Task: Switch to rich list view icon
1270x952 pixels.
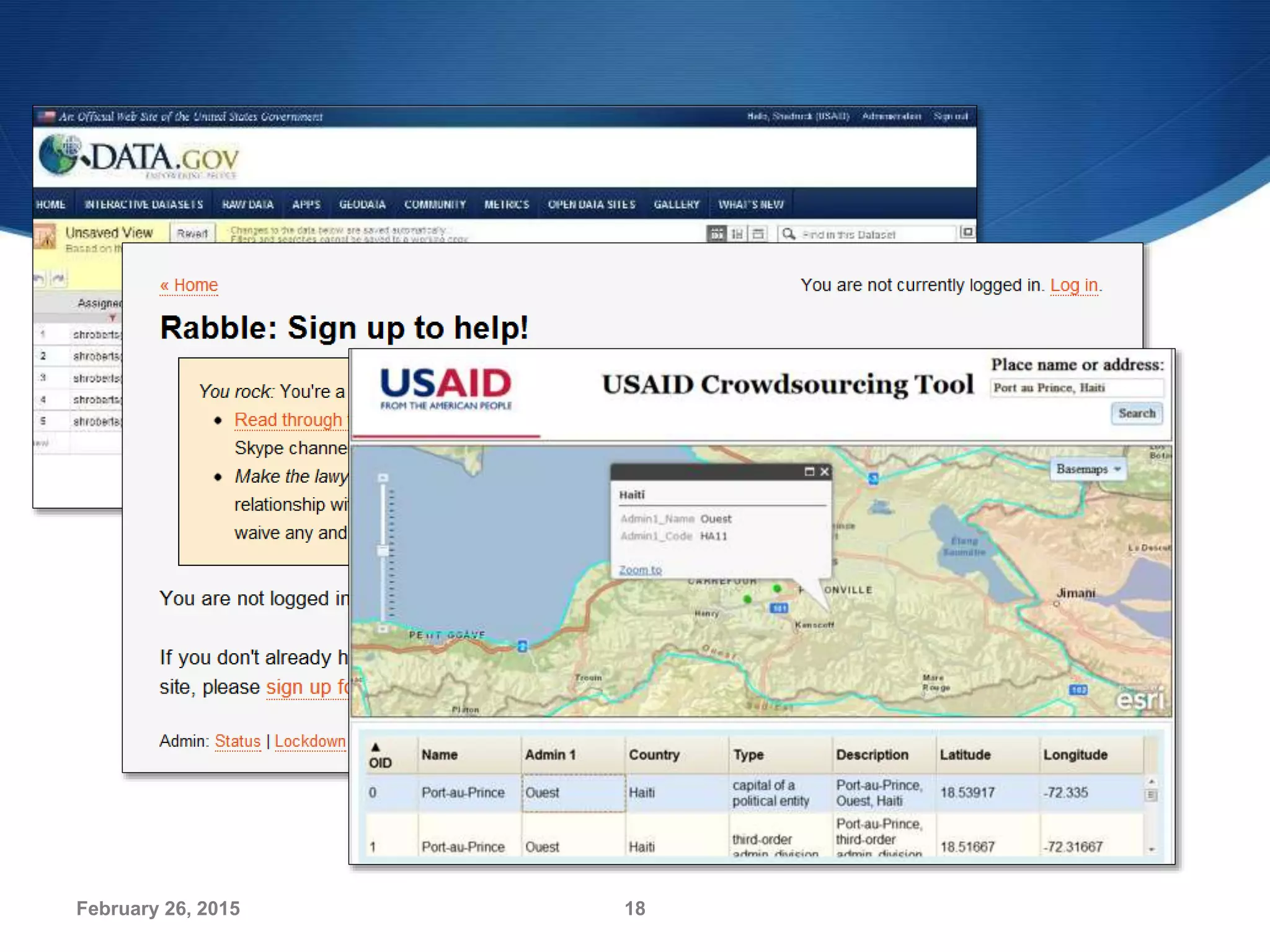Action: (x=737, y=234)
